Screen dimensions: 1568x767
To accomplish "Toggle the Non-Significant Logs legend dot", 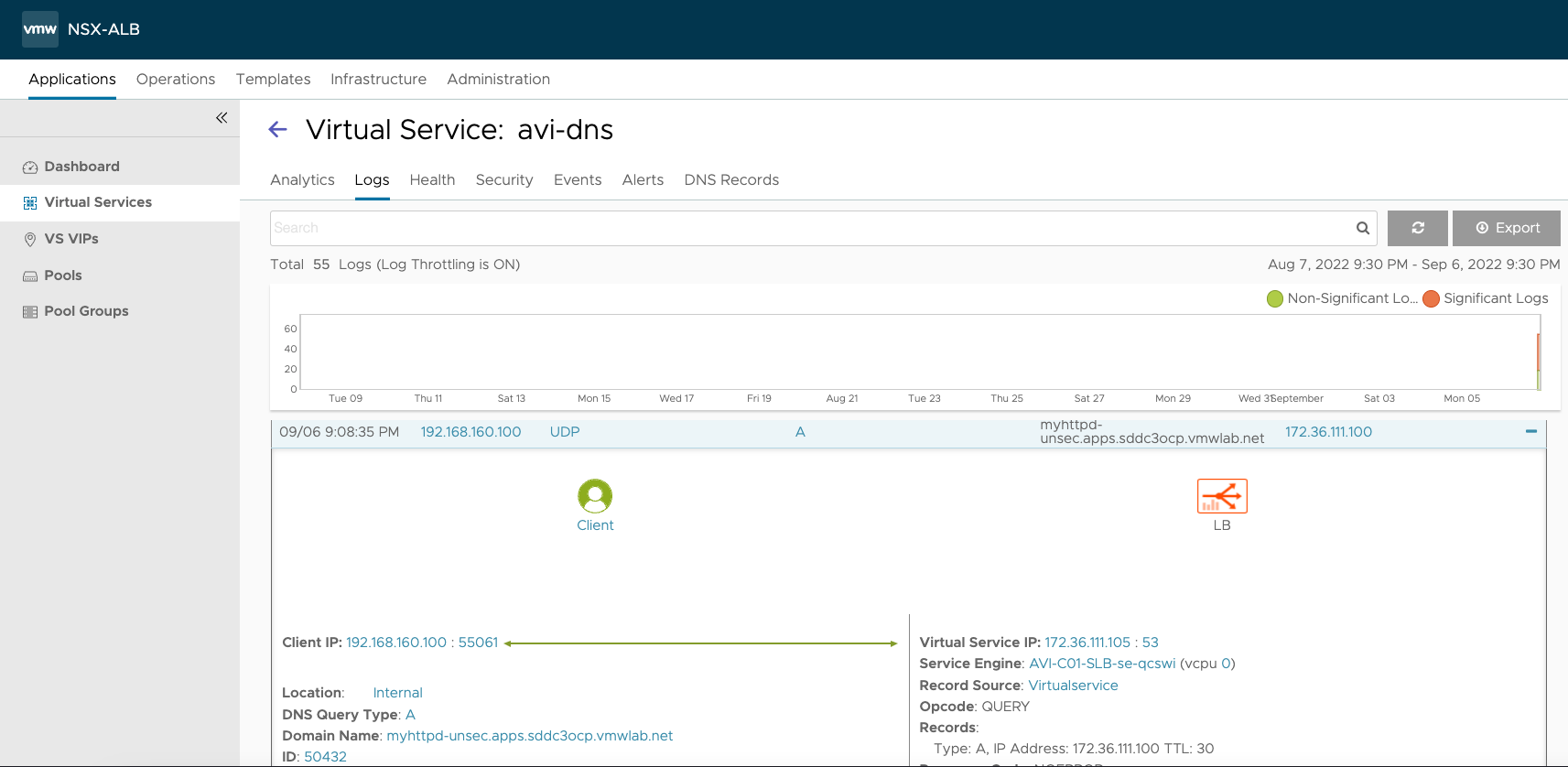I will point(1275,298).
